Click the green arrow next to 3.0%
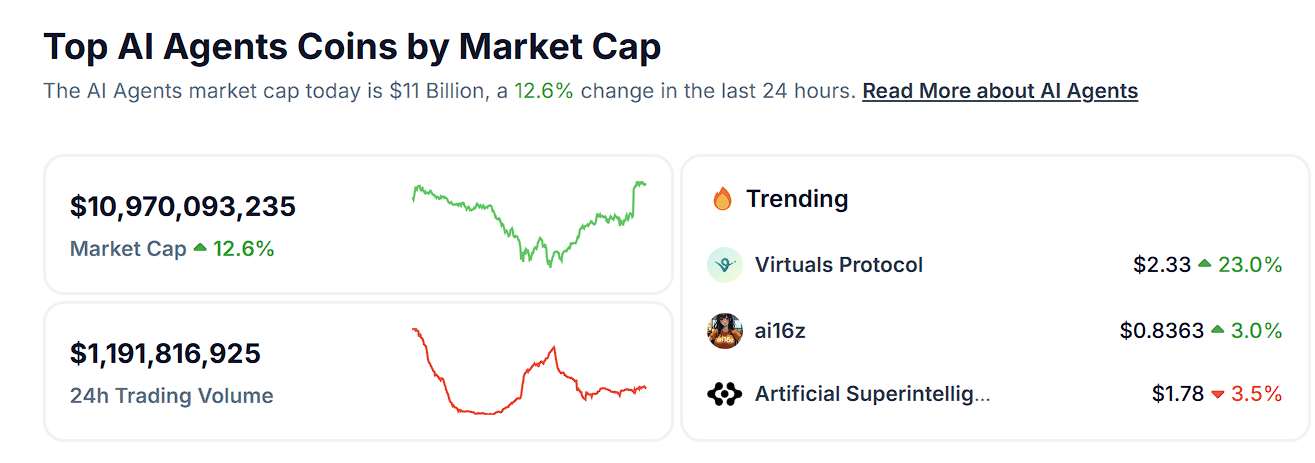 [1217, 330]
